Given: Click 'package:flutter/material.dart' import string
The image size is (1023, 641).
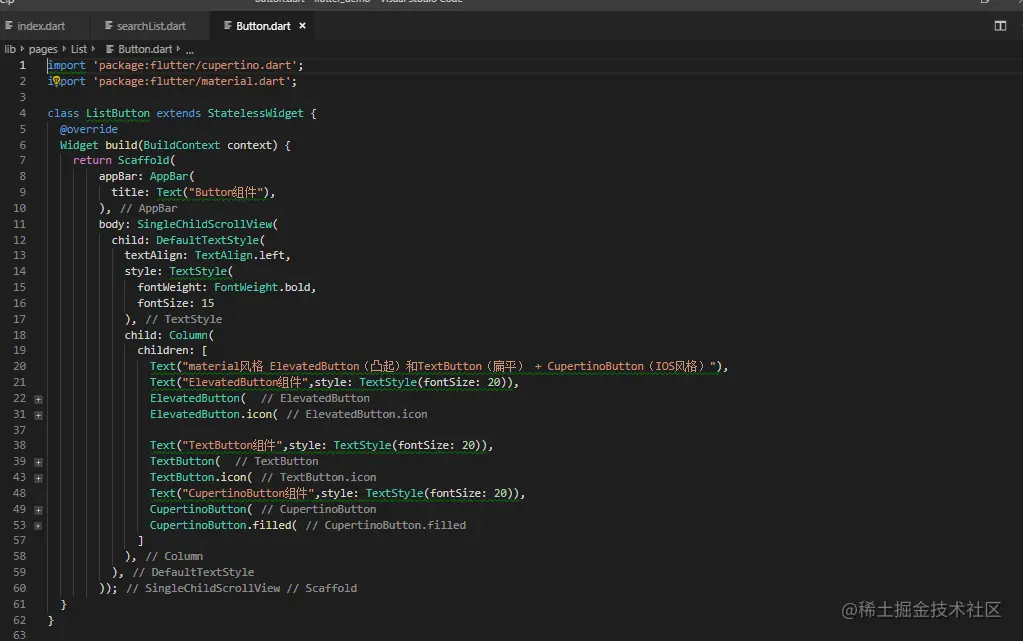Looking at the screenshot, I should point(192,81).
